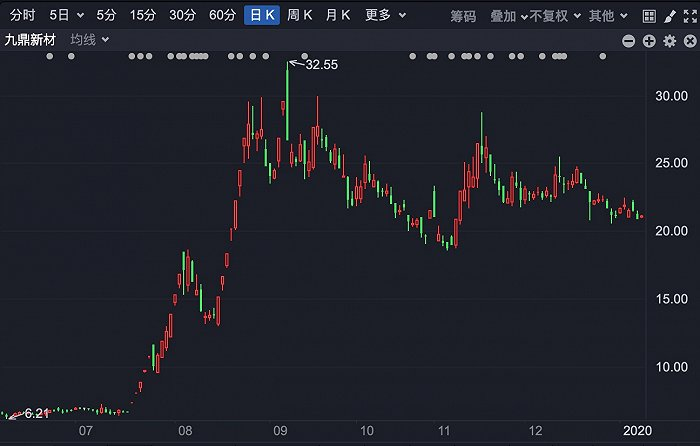Click the 30.00 price axis label
Viewport: 700px width, 446px height.
click(x=671, y=96)
